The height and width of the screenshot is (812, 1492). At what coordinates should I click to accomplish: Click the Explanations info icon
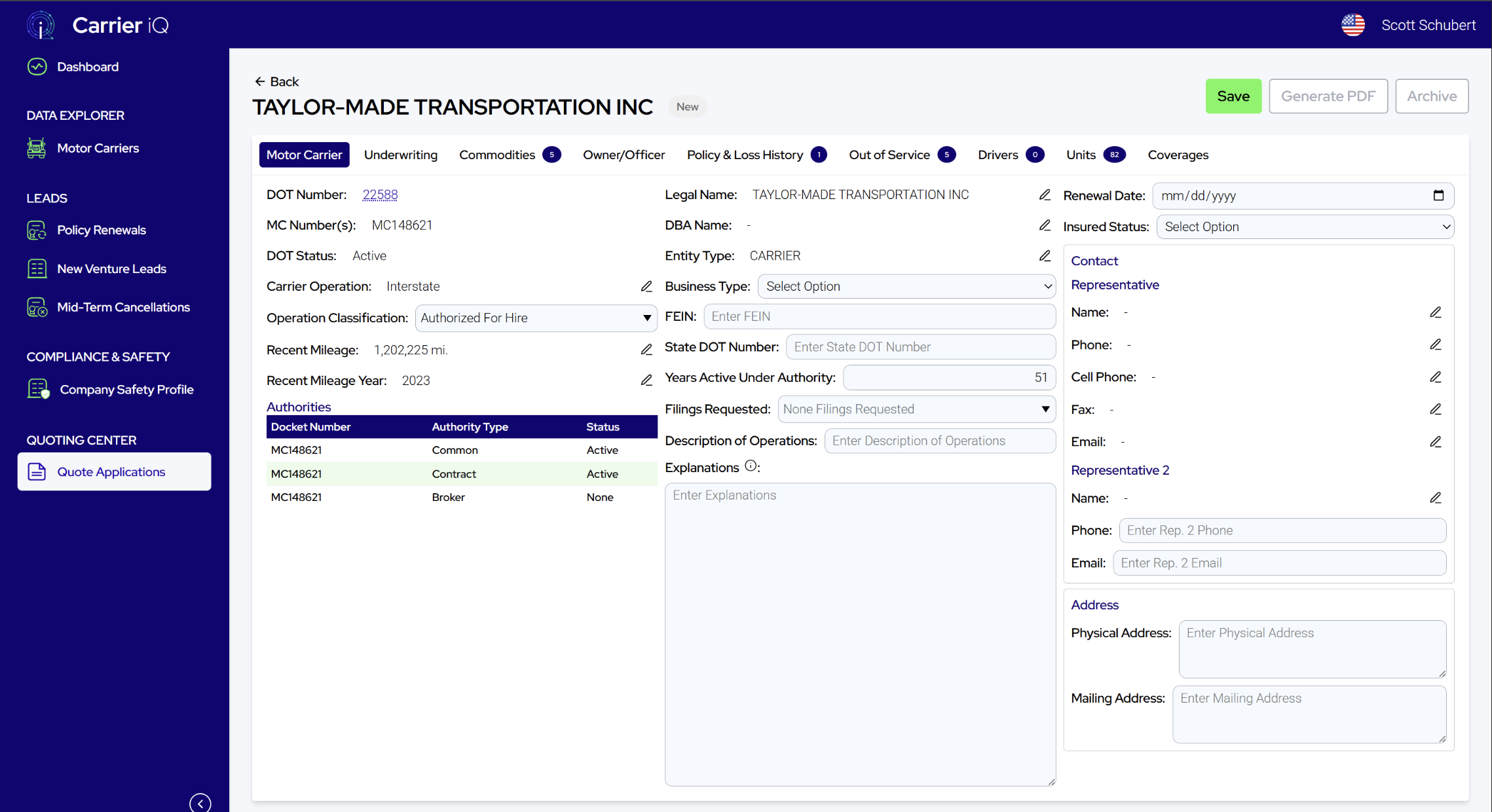click(x=751, y=466)
